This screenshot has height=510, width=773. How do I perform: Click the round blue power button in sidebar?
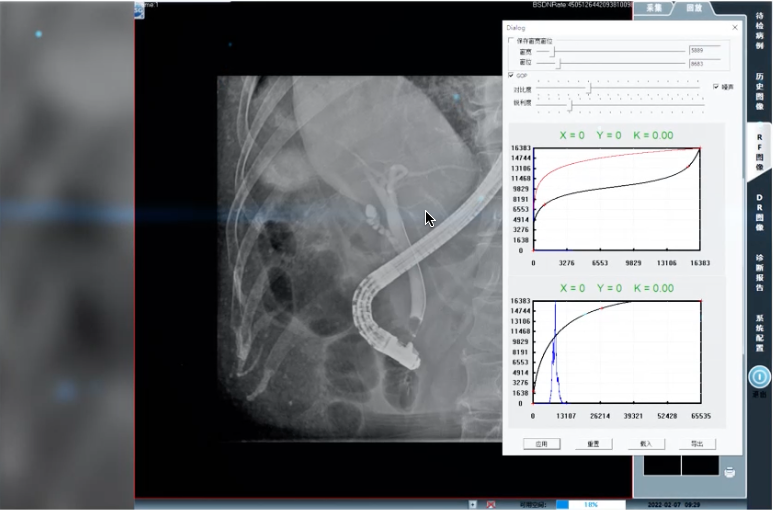coord(759,377)
